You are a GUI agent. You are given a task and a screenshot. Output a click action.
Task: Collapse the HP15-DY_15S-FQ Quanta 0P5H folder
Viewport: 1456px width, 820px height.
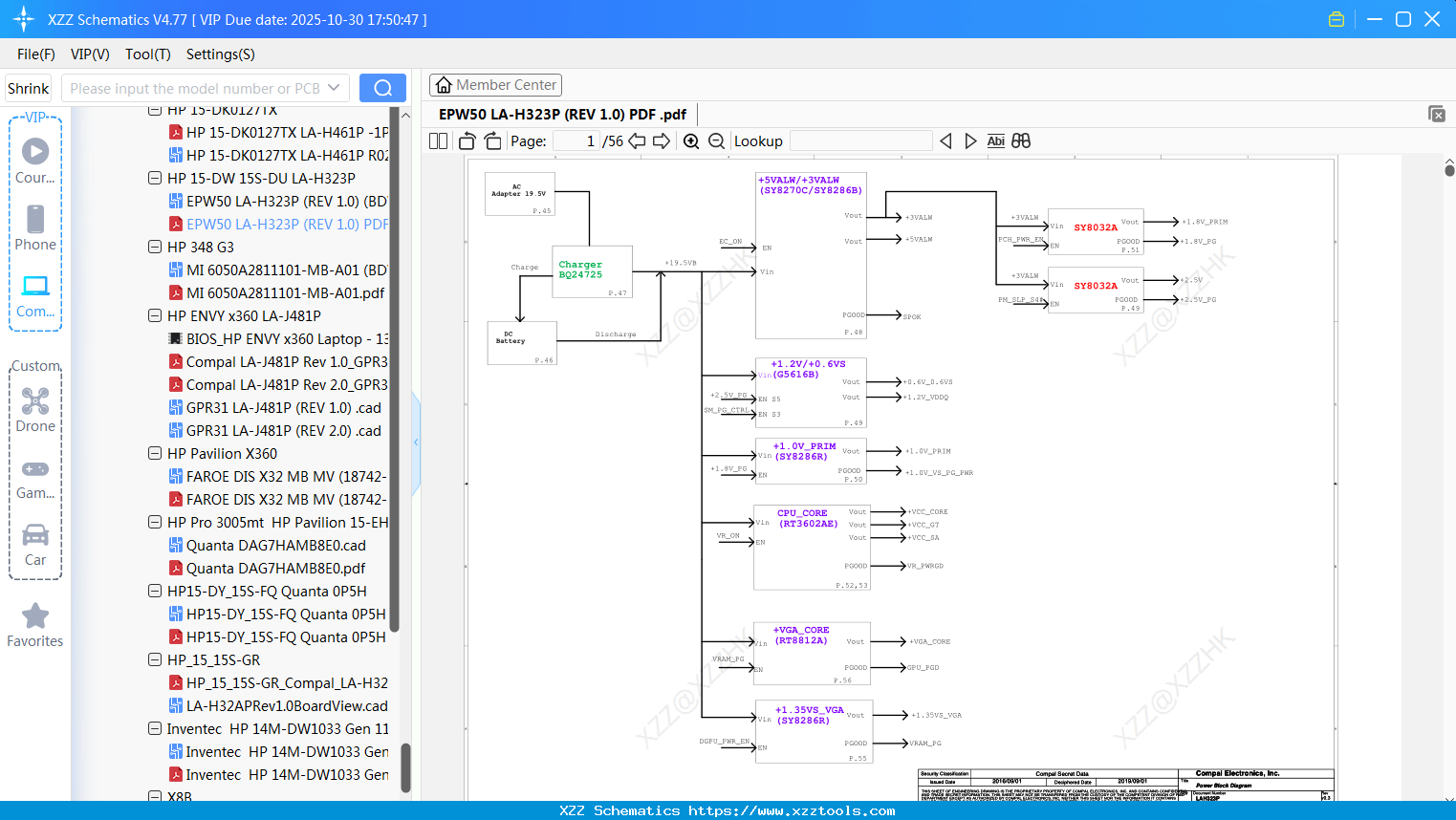click(155, 591)
